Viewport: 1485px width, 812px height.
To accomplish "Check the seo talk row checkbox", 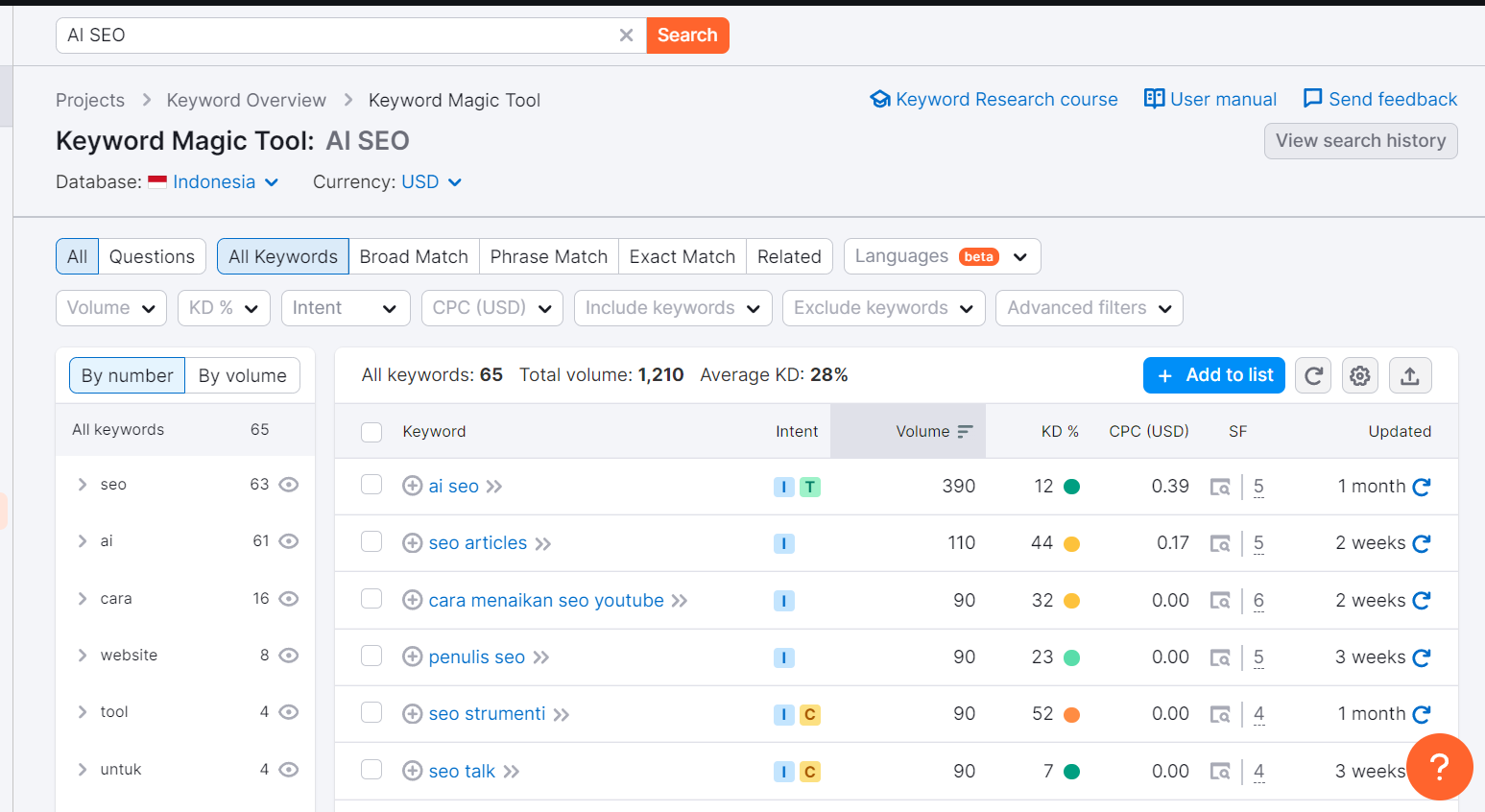I will [371, 770].
